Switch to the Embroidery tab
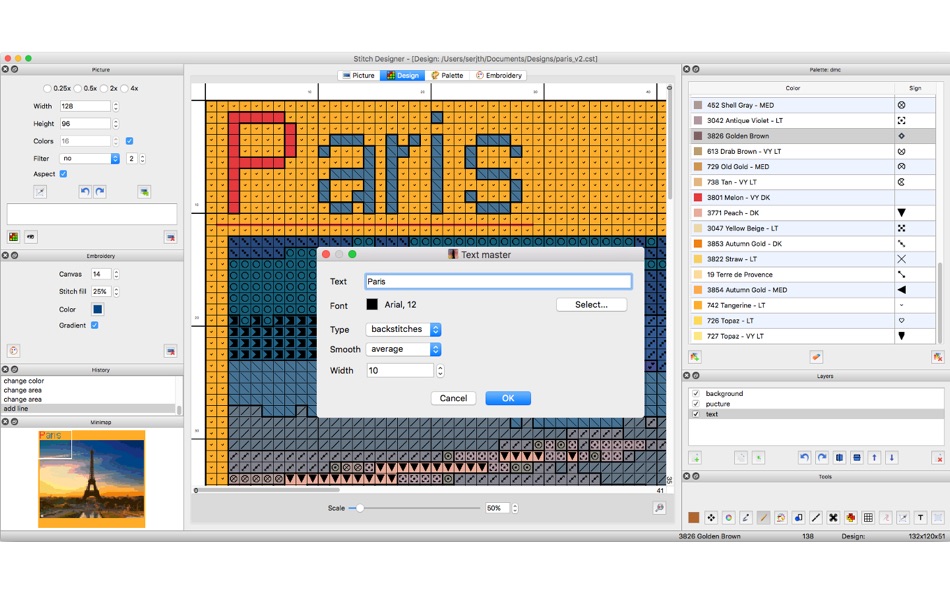 [499, 76]
